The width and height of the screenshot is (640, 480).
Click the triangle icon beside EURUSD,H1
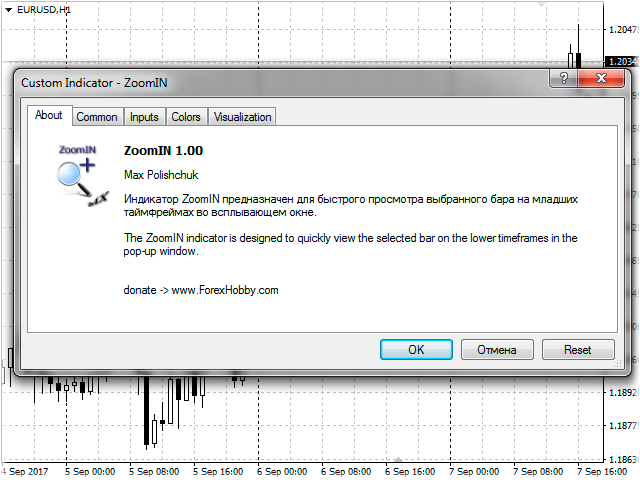[8, 8]
